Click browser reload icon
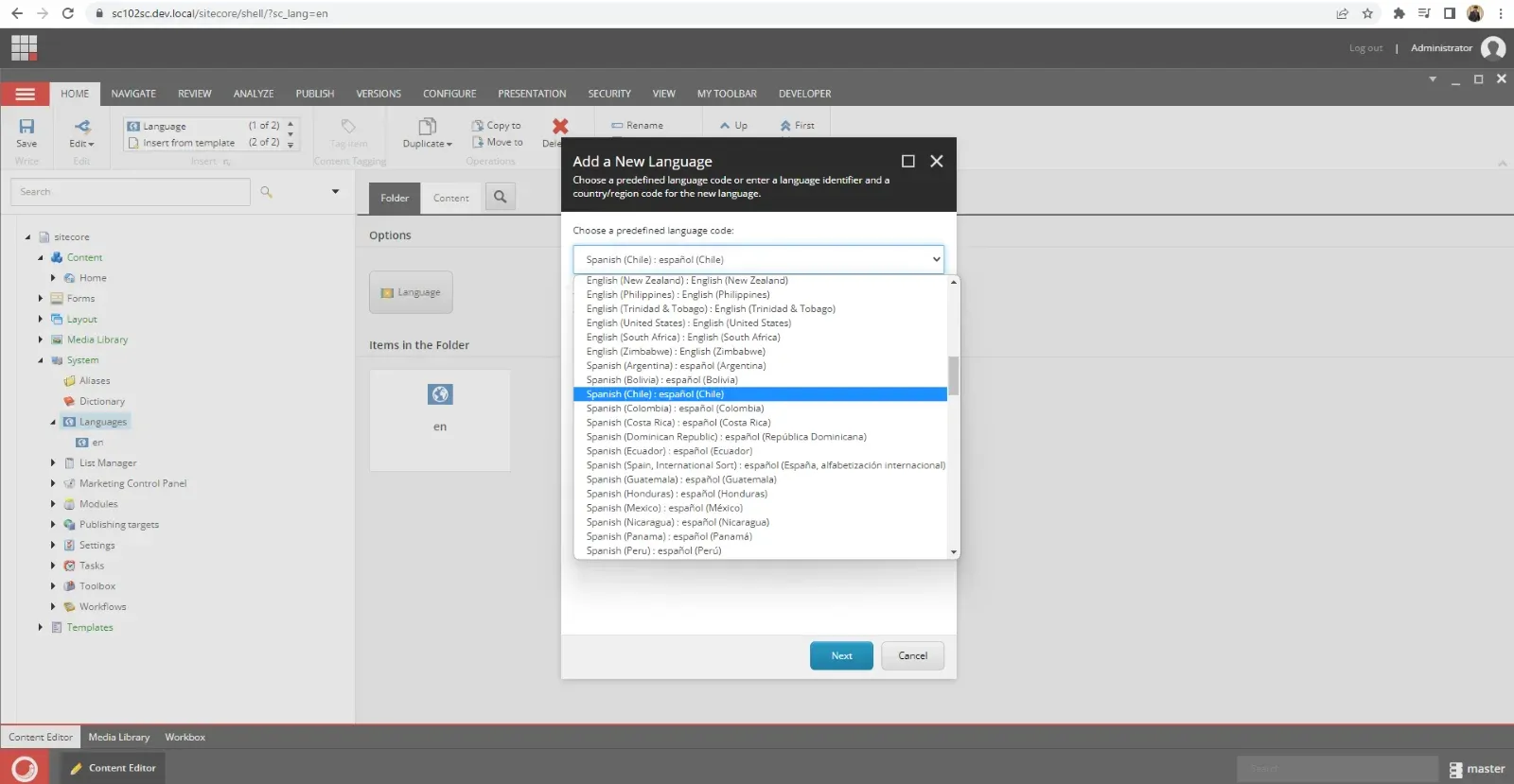 tap(67, 13)
